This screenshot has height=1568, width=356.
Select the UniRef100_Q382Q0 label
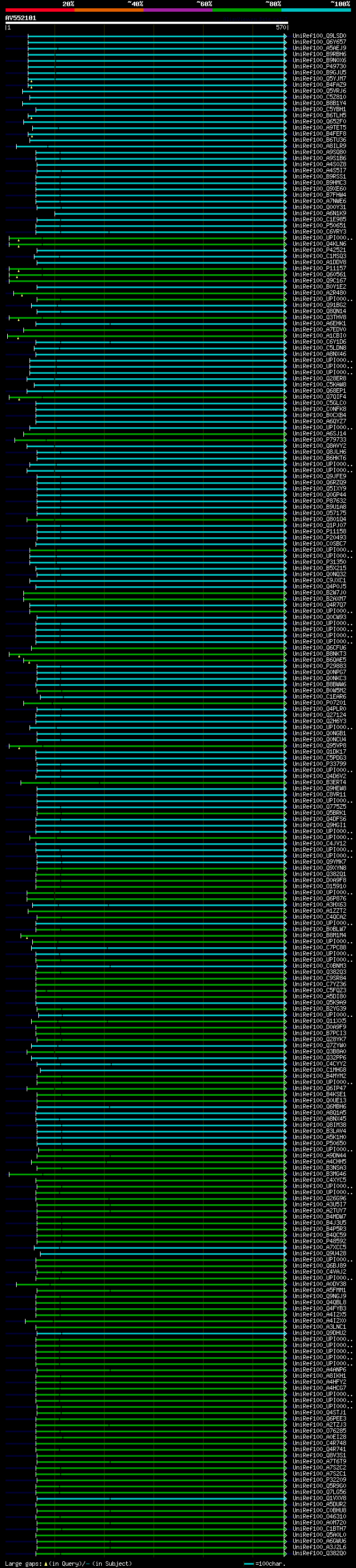pyautogui.click(x=319, y=1553)
